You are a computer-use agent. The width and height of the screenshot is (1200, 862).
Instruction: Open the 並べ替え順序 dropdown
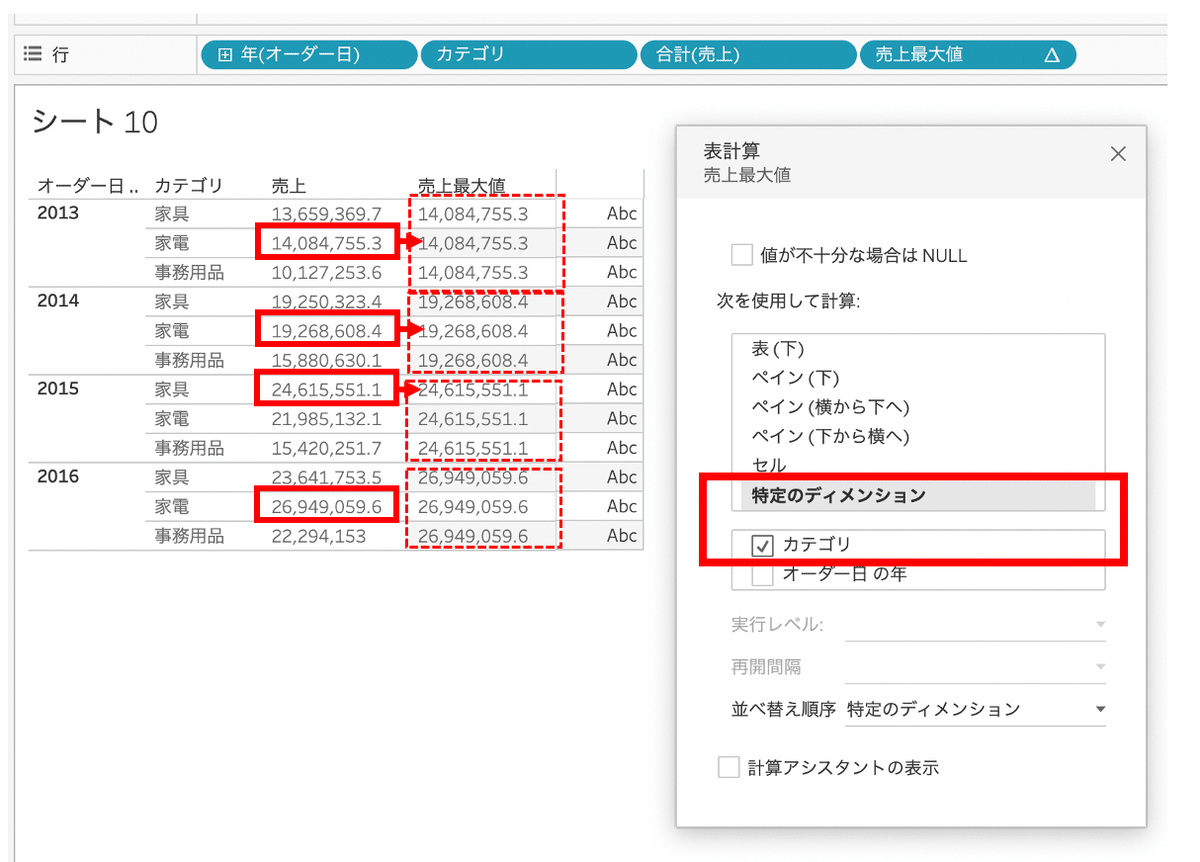[x=1100, y=708]
